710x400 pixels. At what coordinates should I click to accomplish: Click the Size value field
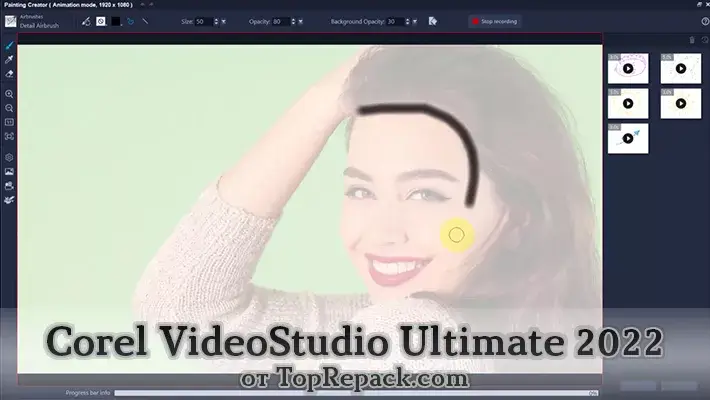pos(203,21)
